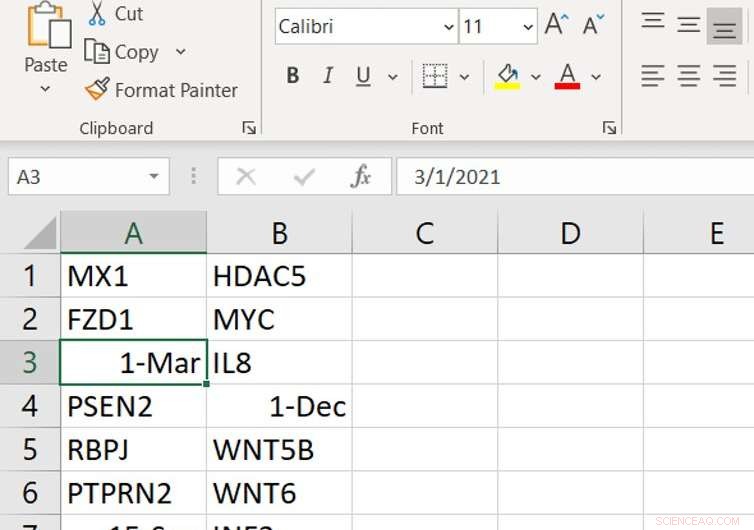This screenshot has width=754, height=530.
Task: Click Decrease Font Size button
Action: (x=593, y=24)
